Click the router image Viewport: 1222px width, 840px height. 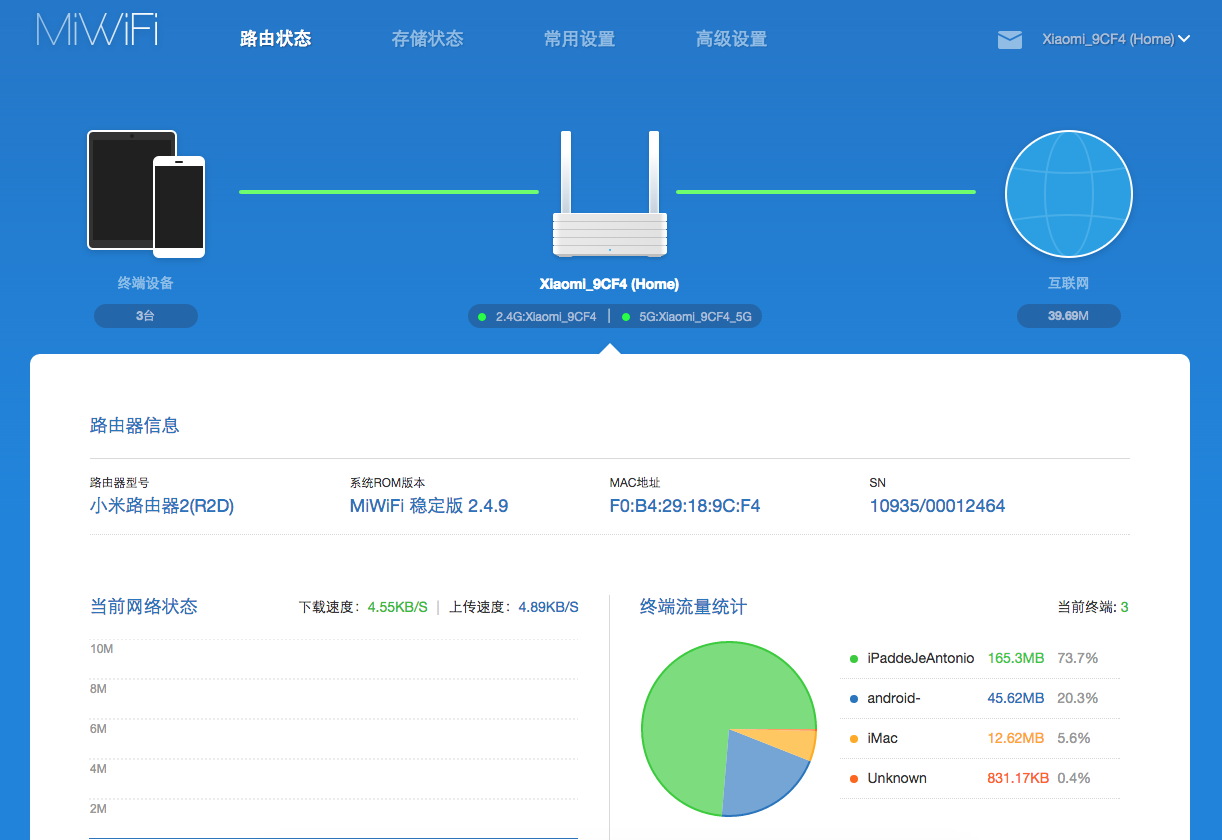610,194
